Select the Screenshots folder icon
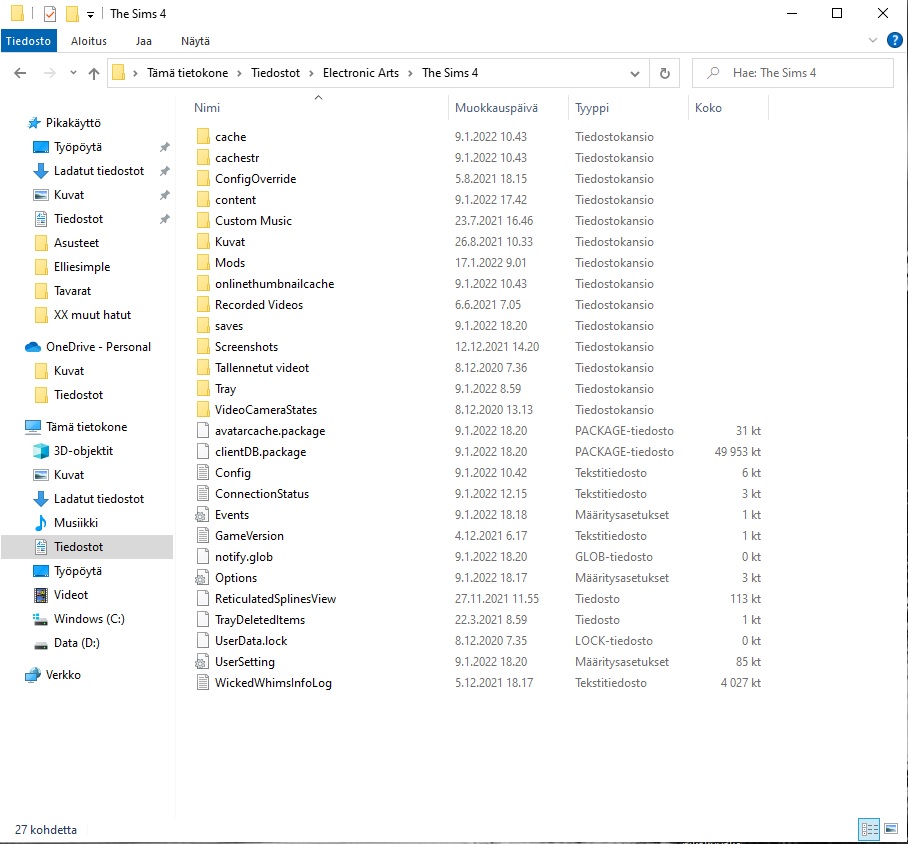This screenshot has width=908, height=844. pos(203,347)
